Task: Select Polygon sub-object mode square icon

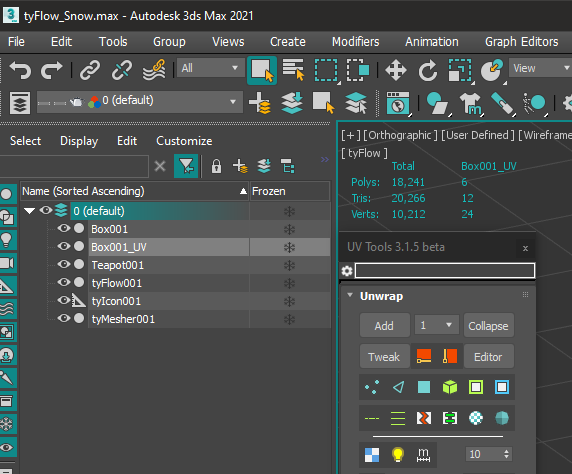Action: [424, 387]
